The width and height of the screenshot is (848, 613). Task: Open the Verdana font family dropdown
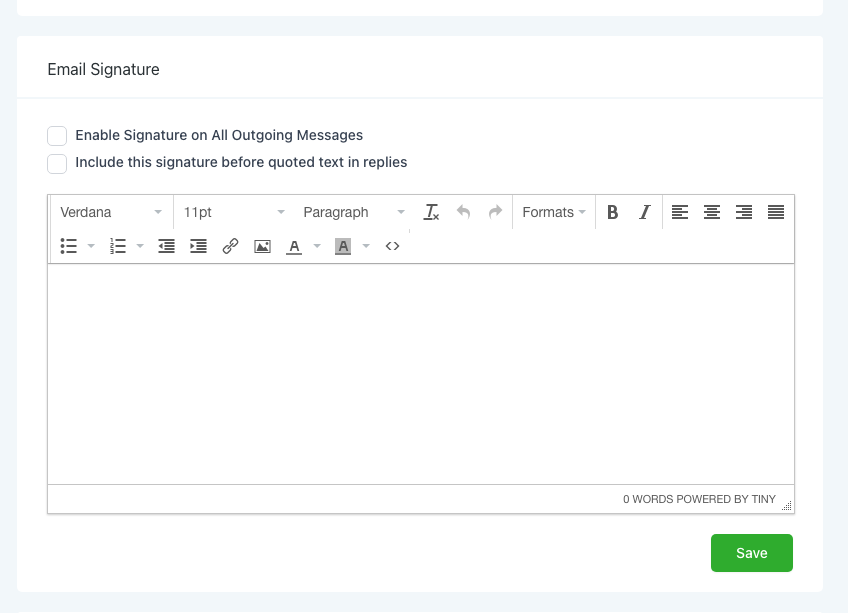tap(111, 212)
